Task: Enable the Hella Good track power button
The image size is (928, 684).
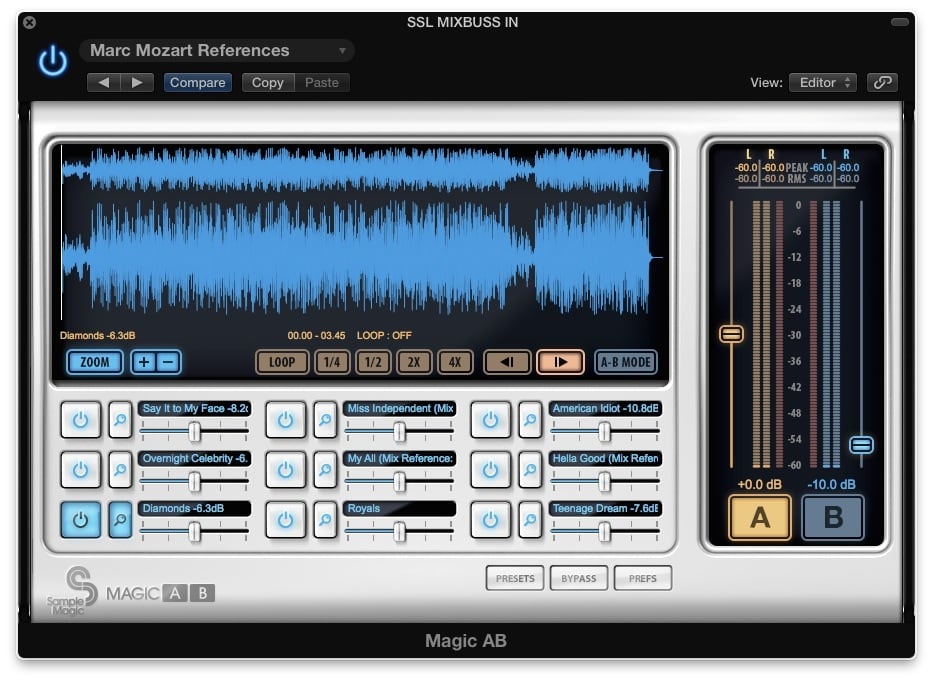Action: 490,470
